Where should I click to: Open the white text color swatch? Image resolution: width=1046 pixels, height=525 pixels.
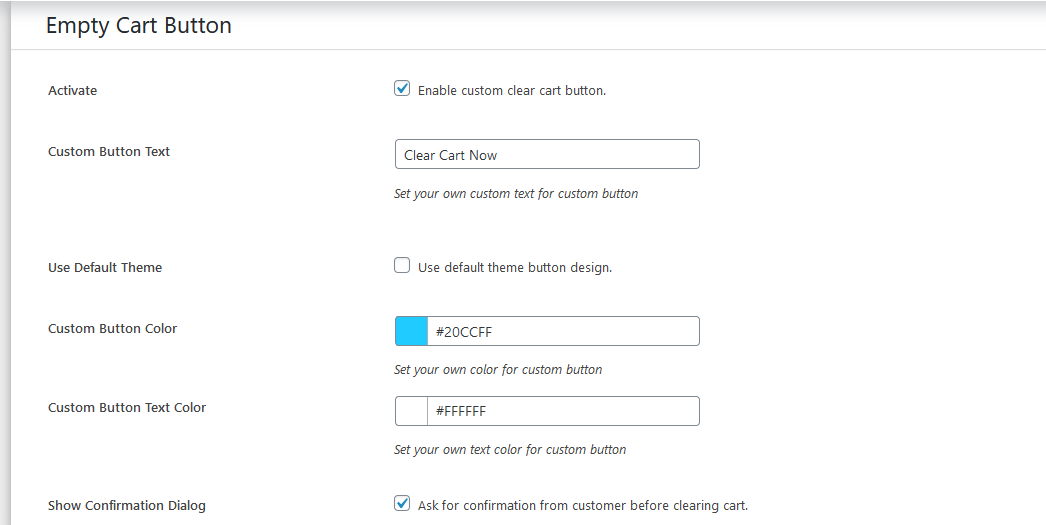tap(412, 411)
